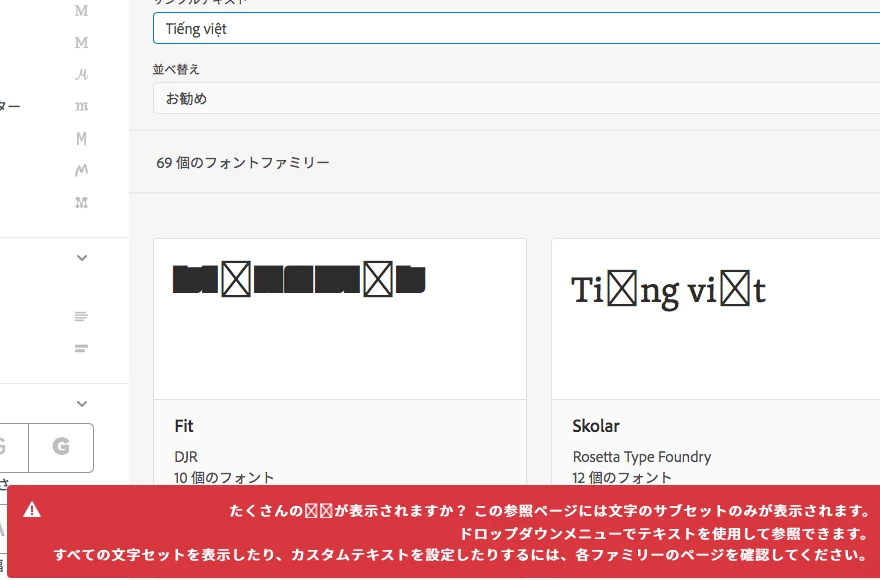
Task: Focus the Tiếng việt sample text field
Action: (516, 29)
